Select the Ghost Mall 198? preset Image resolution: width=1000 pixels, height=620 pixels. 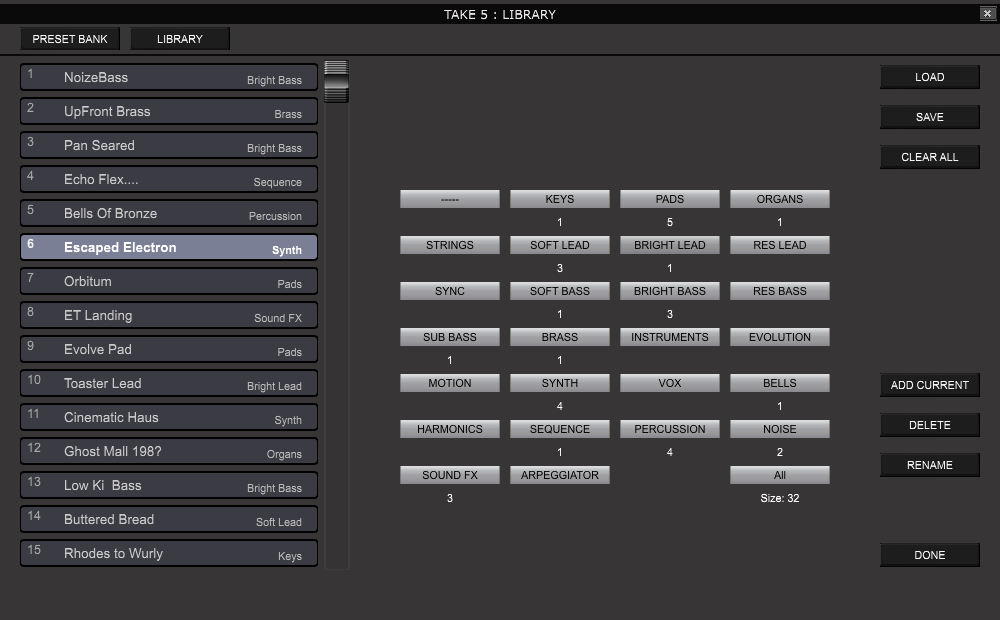[x=168, y=451]
